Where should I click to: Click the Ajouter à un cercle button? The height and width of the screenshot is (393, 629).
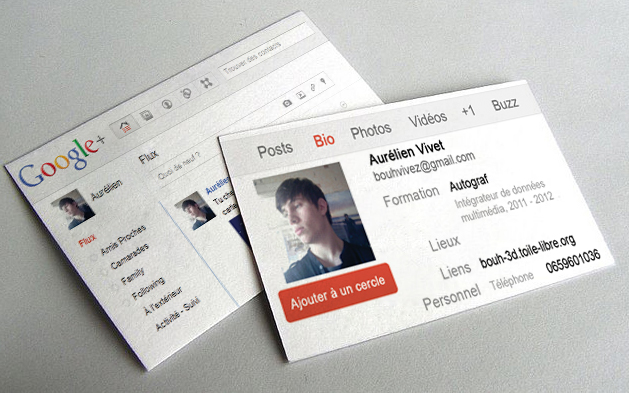[338, 292]
